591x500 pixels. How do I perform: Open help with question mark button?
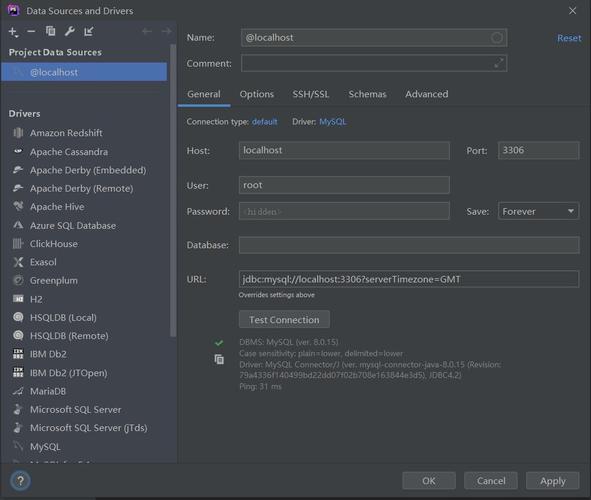coord(20,480)
